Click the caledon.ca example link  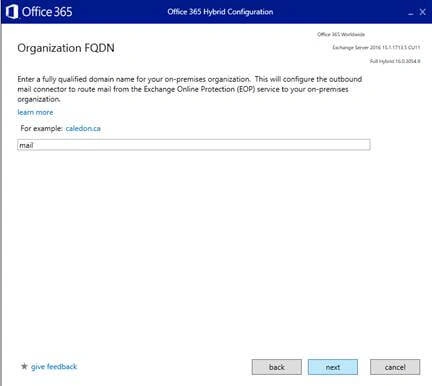pyautogui.click(x=83, y=128)
